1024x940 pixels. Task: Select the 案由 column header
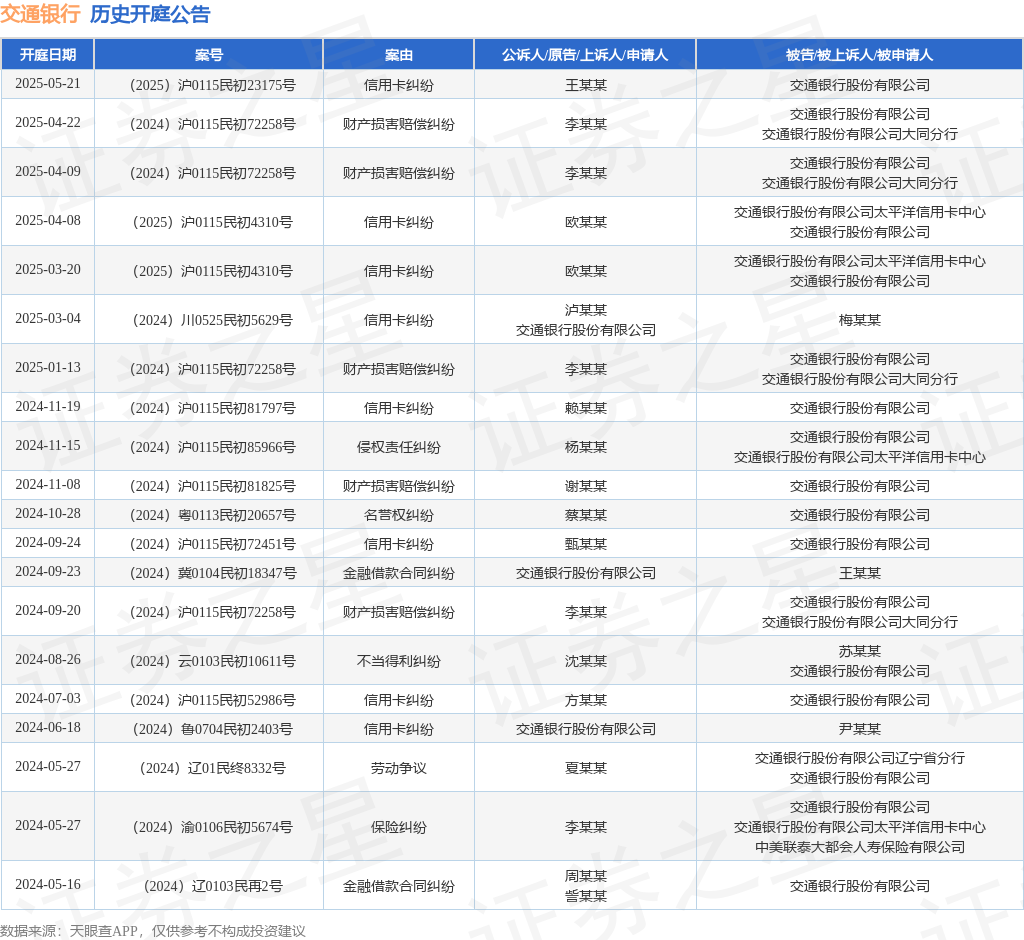[x=398, y=55]
